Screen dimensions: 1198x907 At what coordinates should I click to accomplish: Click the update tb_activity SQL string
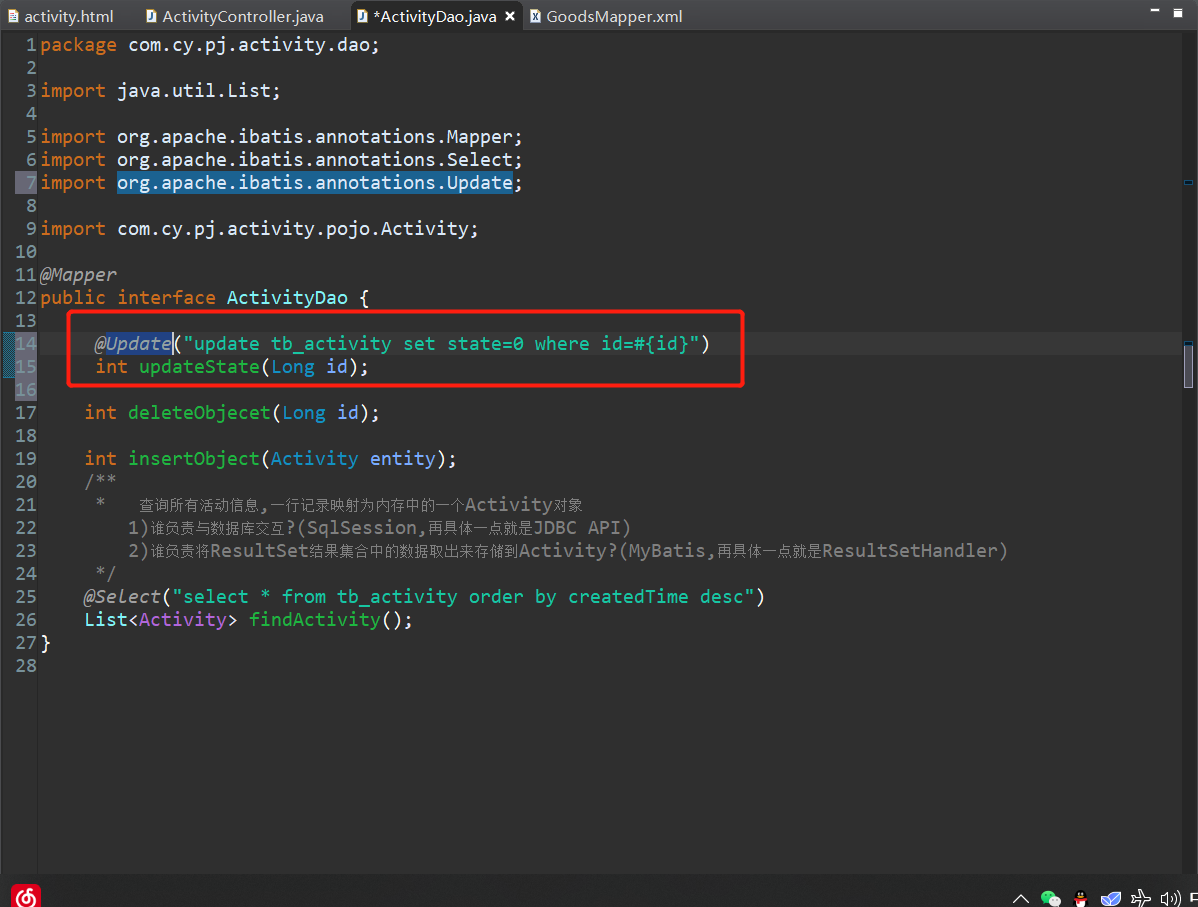(442, 343)
